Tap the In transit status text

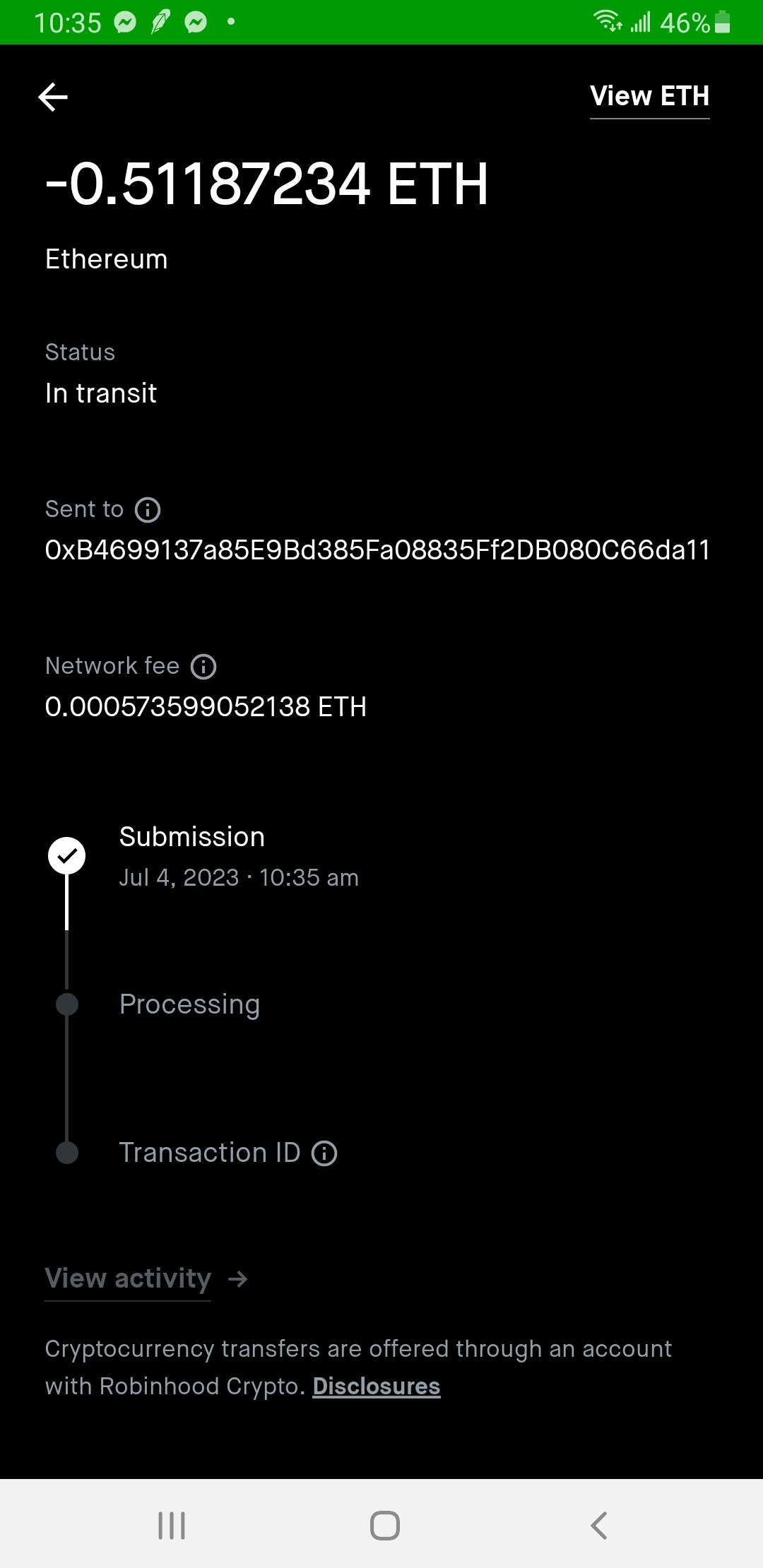101,393
